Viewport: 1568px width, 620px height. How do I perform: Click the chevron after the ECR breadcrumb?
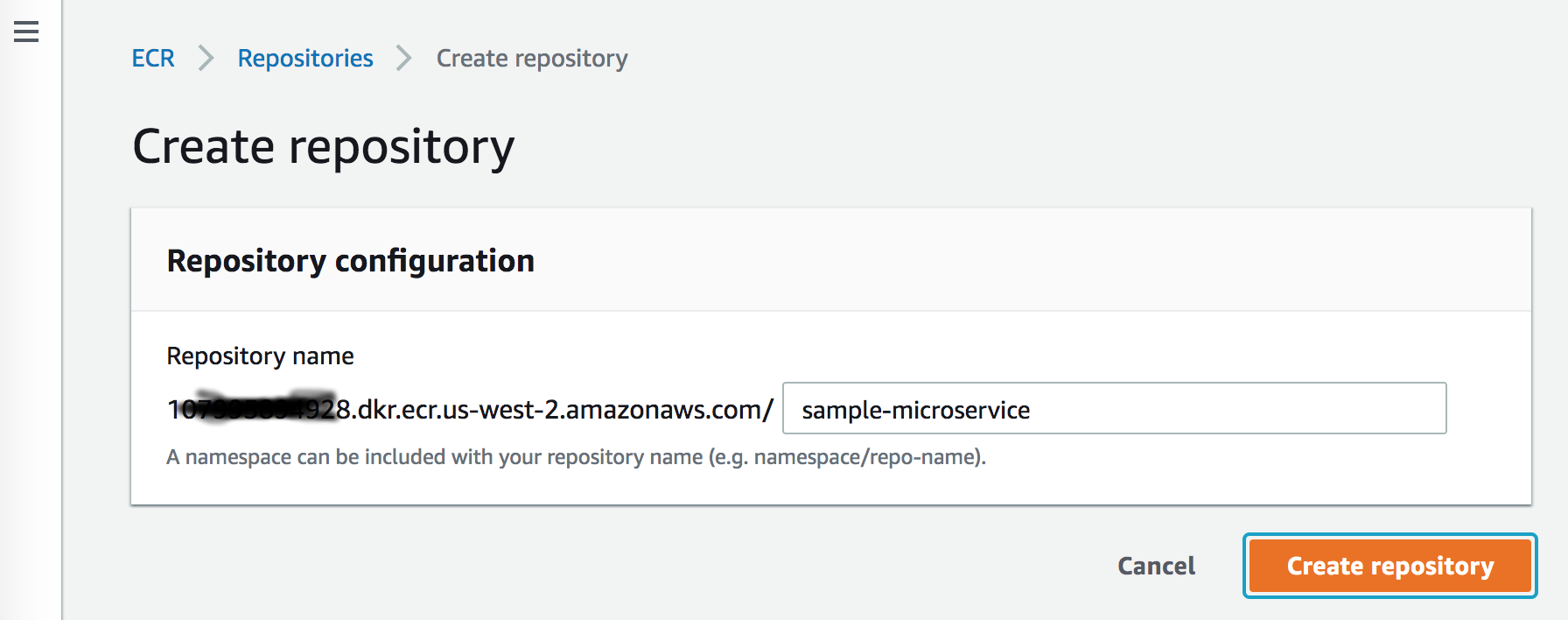[206, 59]
